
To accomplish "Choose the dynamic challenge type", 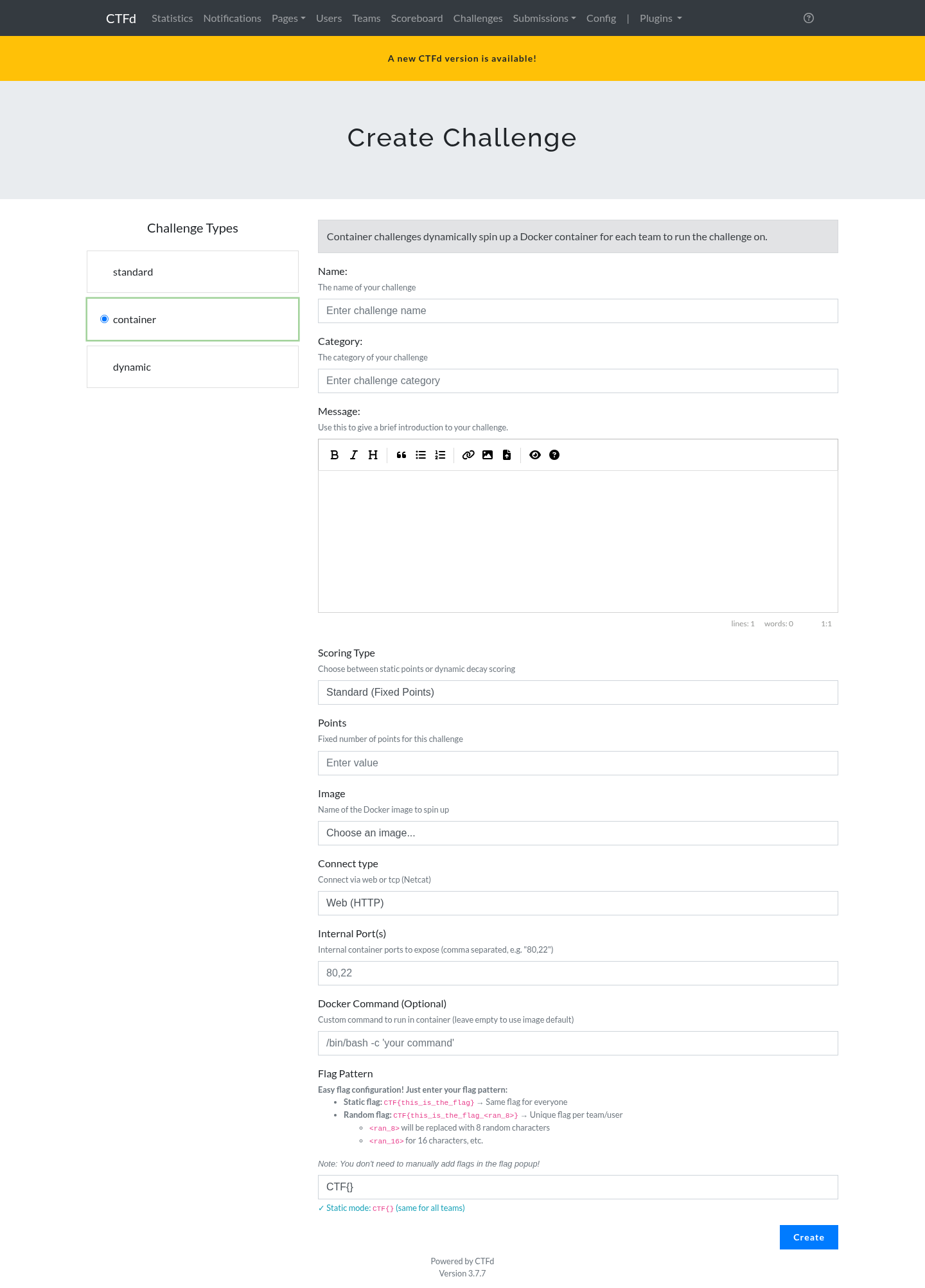I will click(193, 367).
